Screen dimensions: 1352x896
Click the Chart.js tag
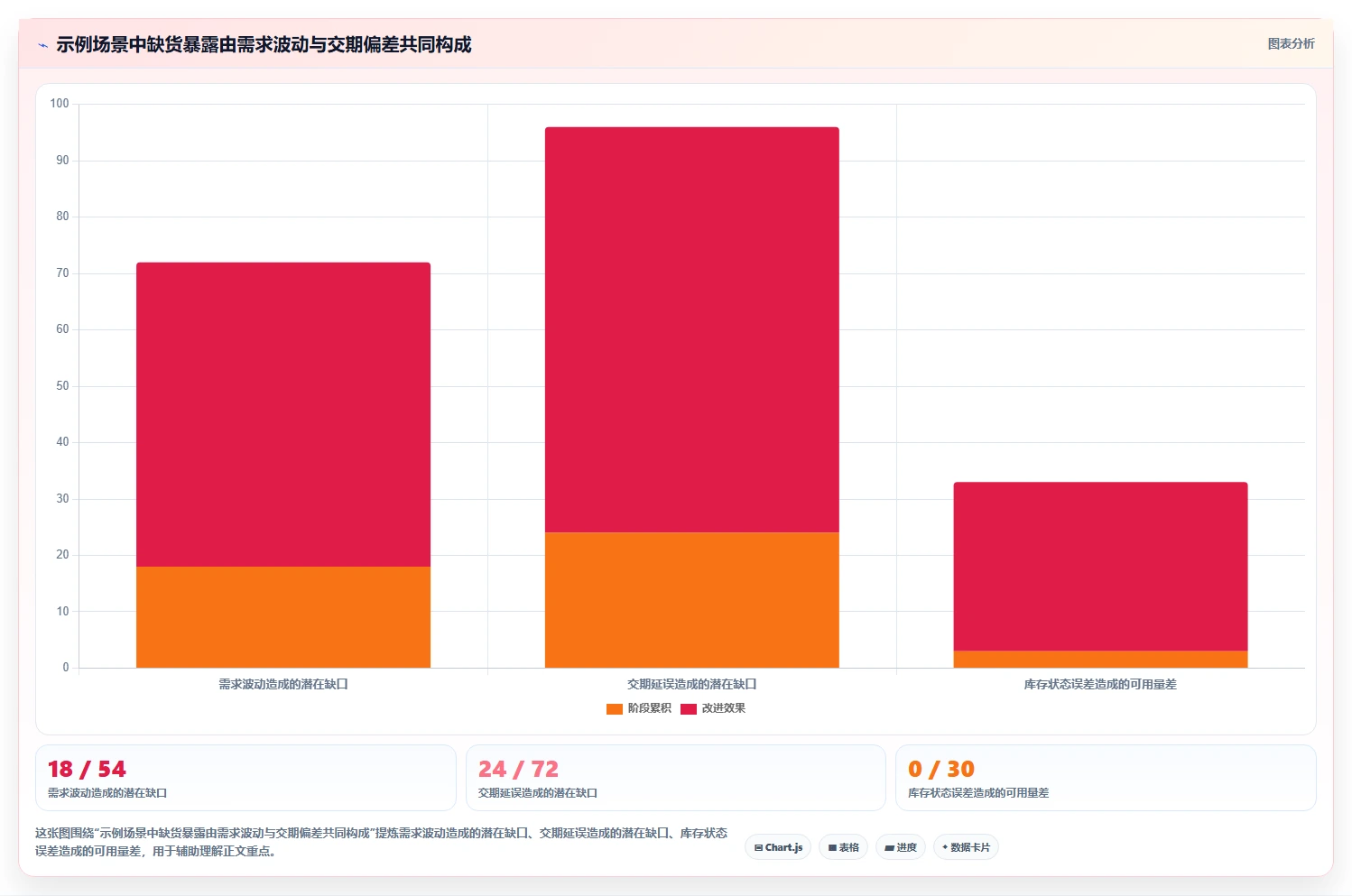click(x=778, y=847)
